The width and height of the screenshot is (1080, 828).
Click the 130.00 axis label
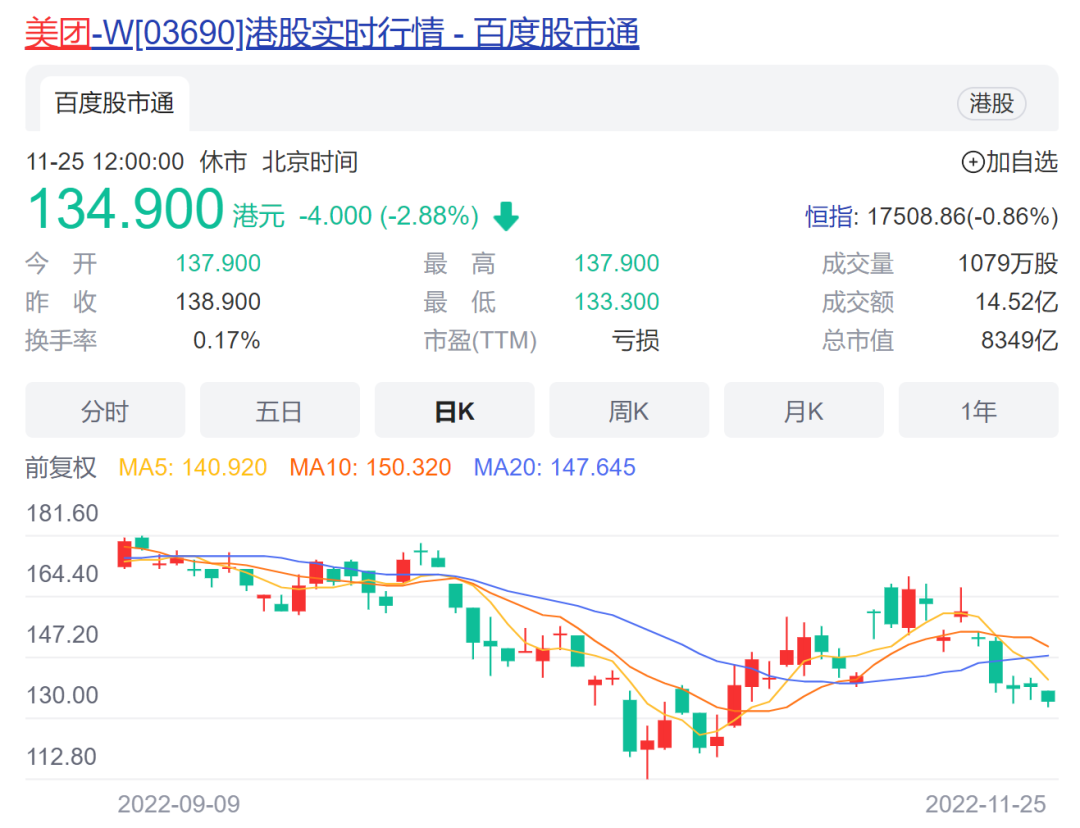(62, 695)
